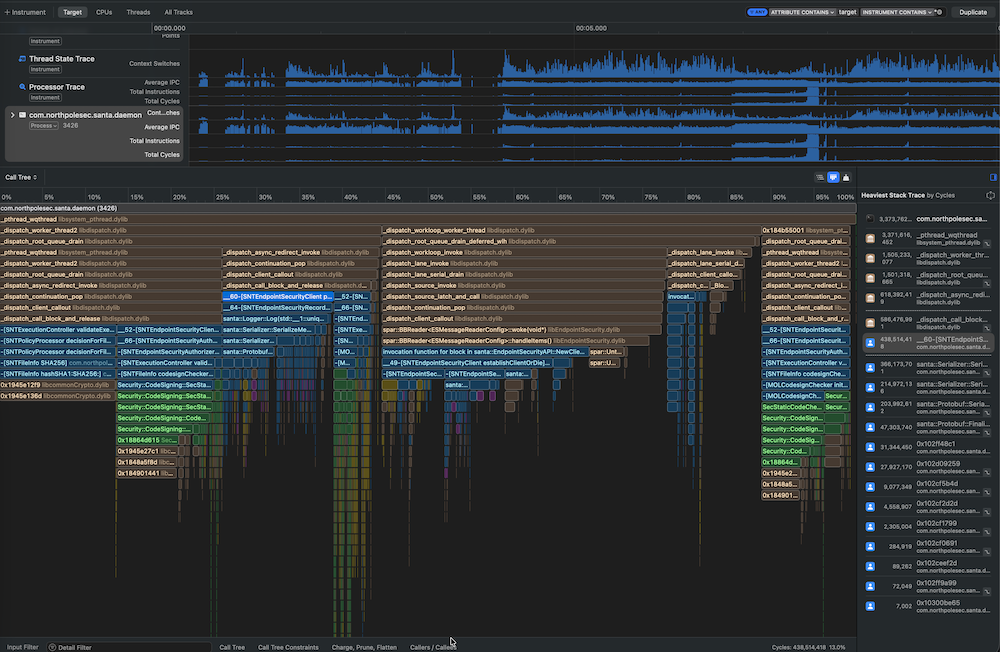Click the Thread State Trace instrument icon
Viewport: 1000px width, 652px height.
click(x=21, y=59)
